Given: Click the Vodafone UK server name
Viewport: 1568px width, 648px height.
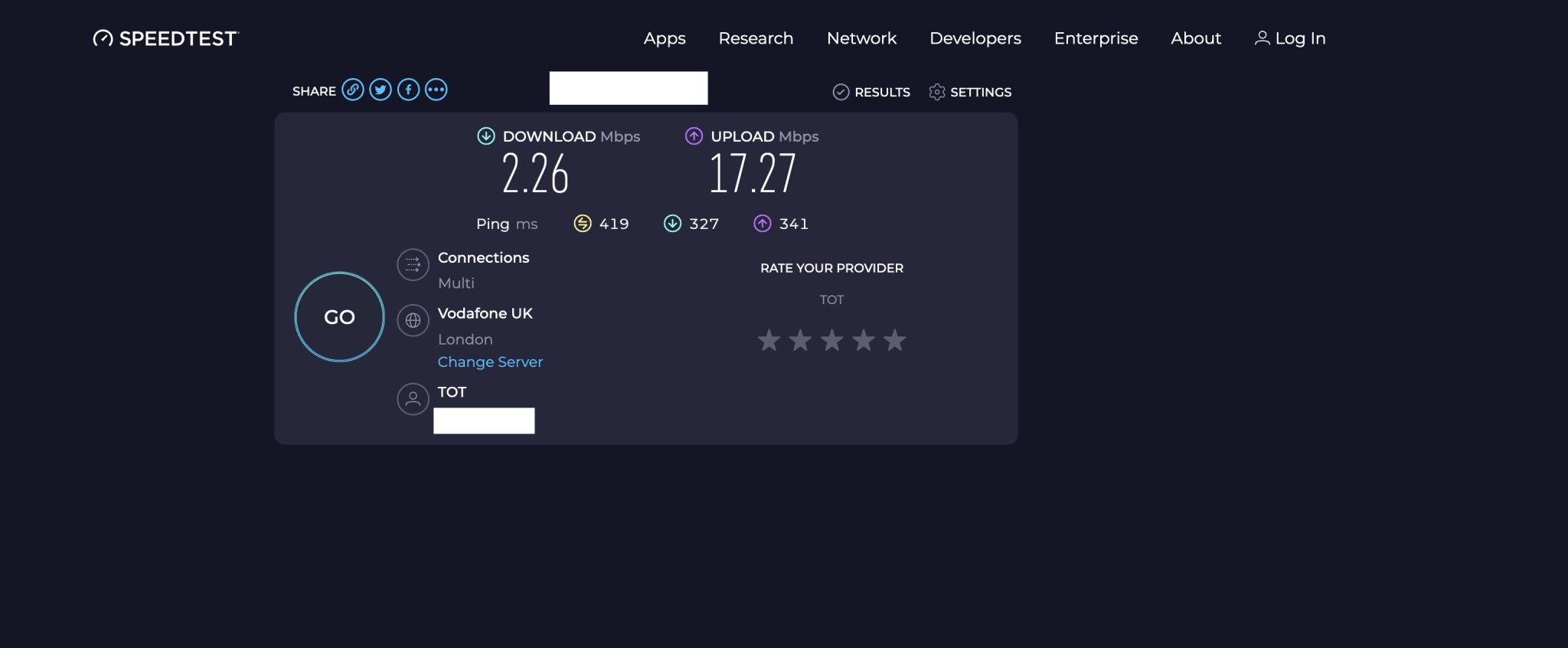Looking at the screenshot, I should pyautogui.click(x=485, y=313).
